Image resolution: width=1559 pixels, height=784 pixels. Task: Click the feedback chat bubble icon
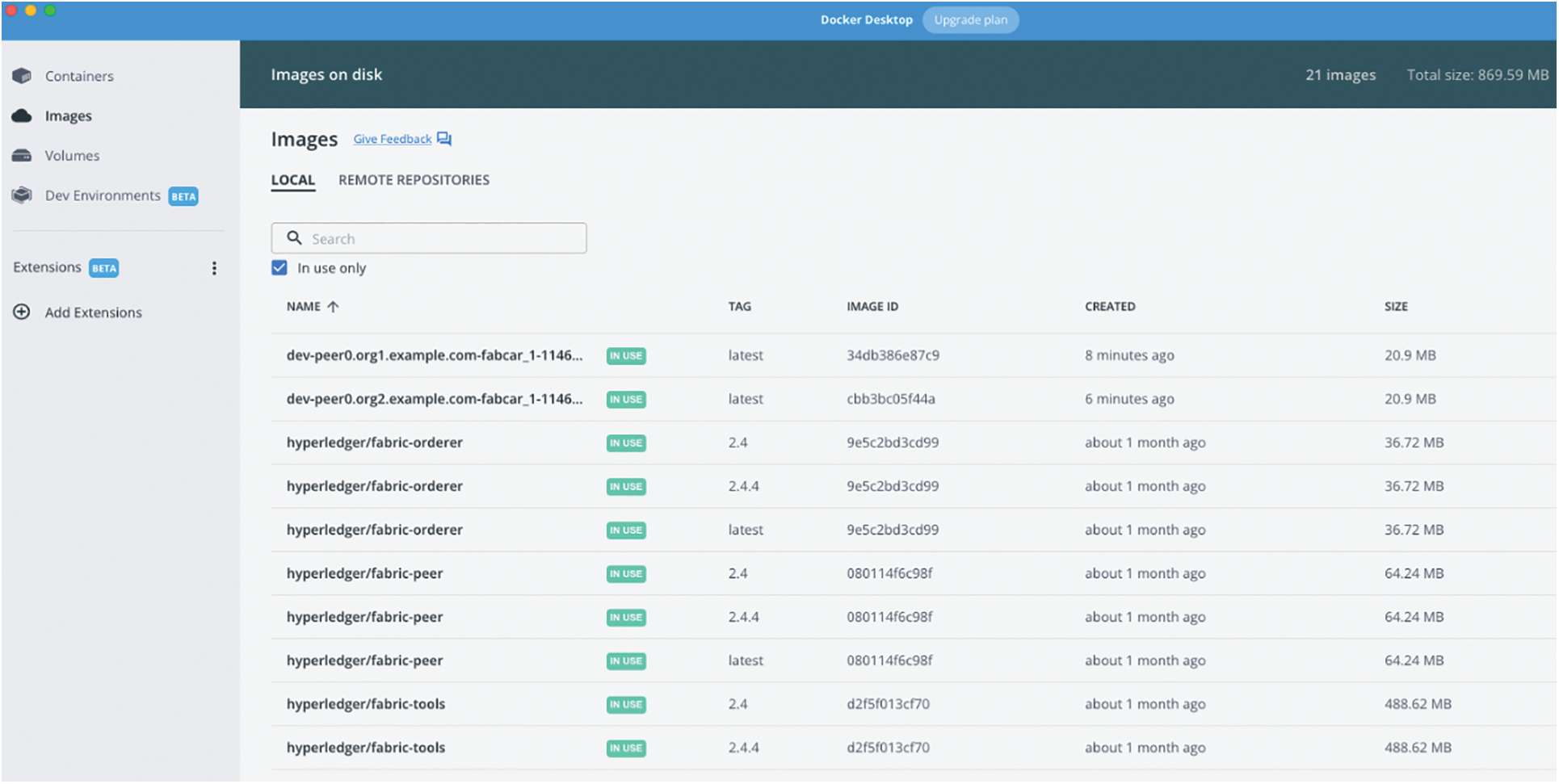[444, 139]
